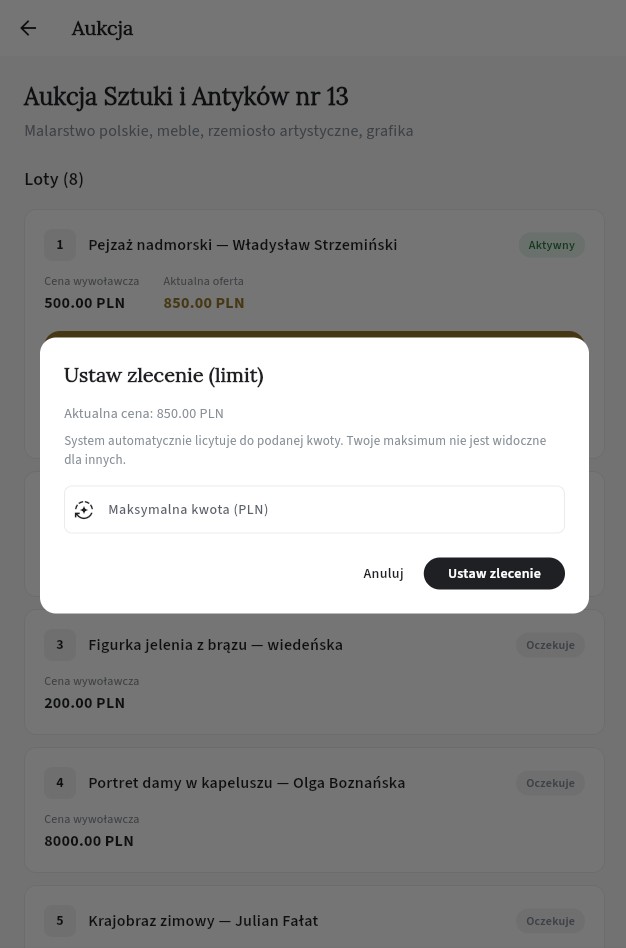Open lot Portret damy w kapeluszu — Olga Boznańska
This screenshot has height=948, width=626.
(x=246, y=783)
